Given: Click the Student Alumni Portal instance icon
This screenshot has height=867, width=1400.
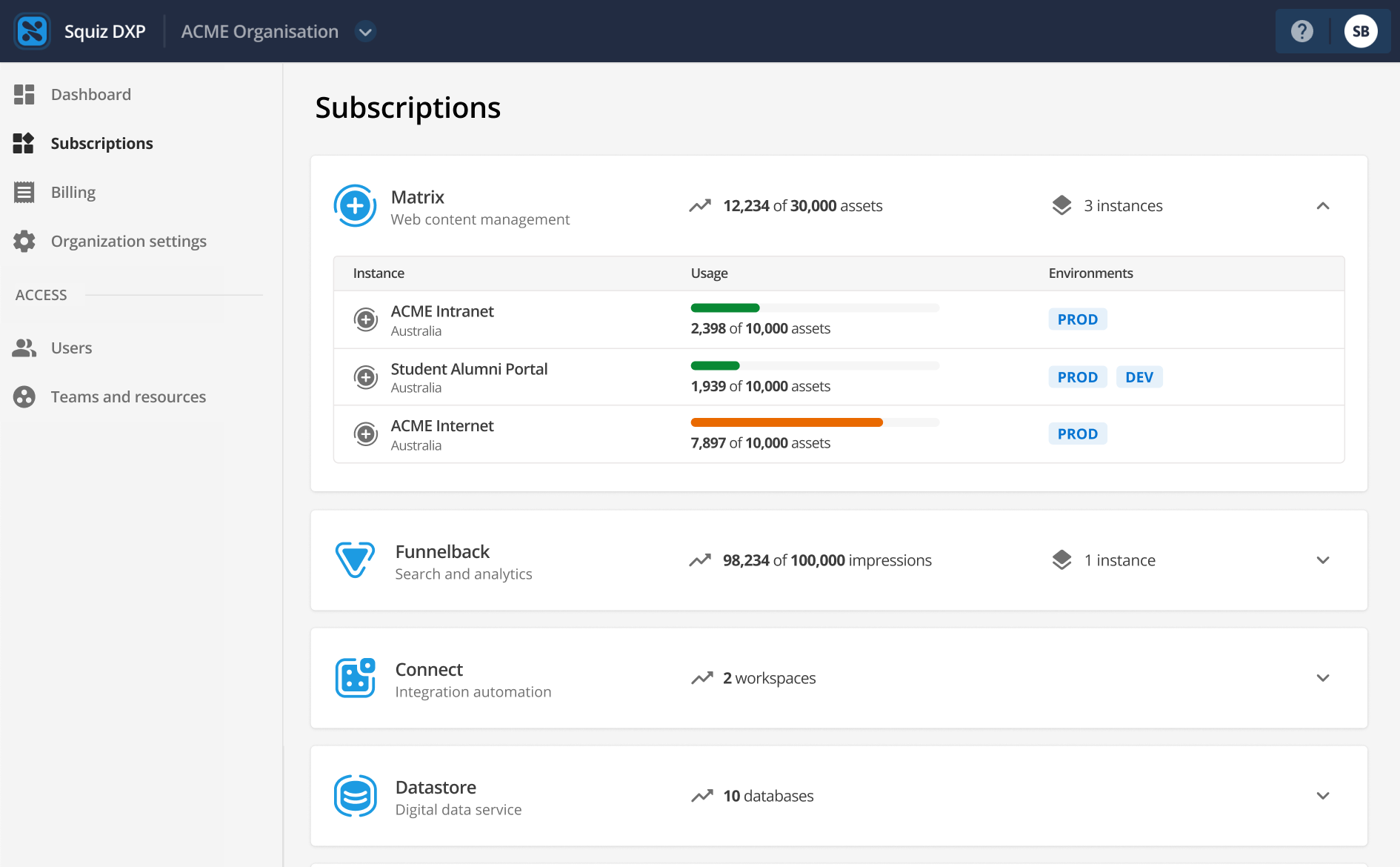Looking at the screenshot, I should tap(366, 377).
